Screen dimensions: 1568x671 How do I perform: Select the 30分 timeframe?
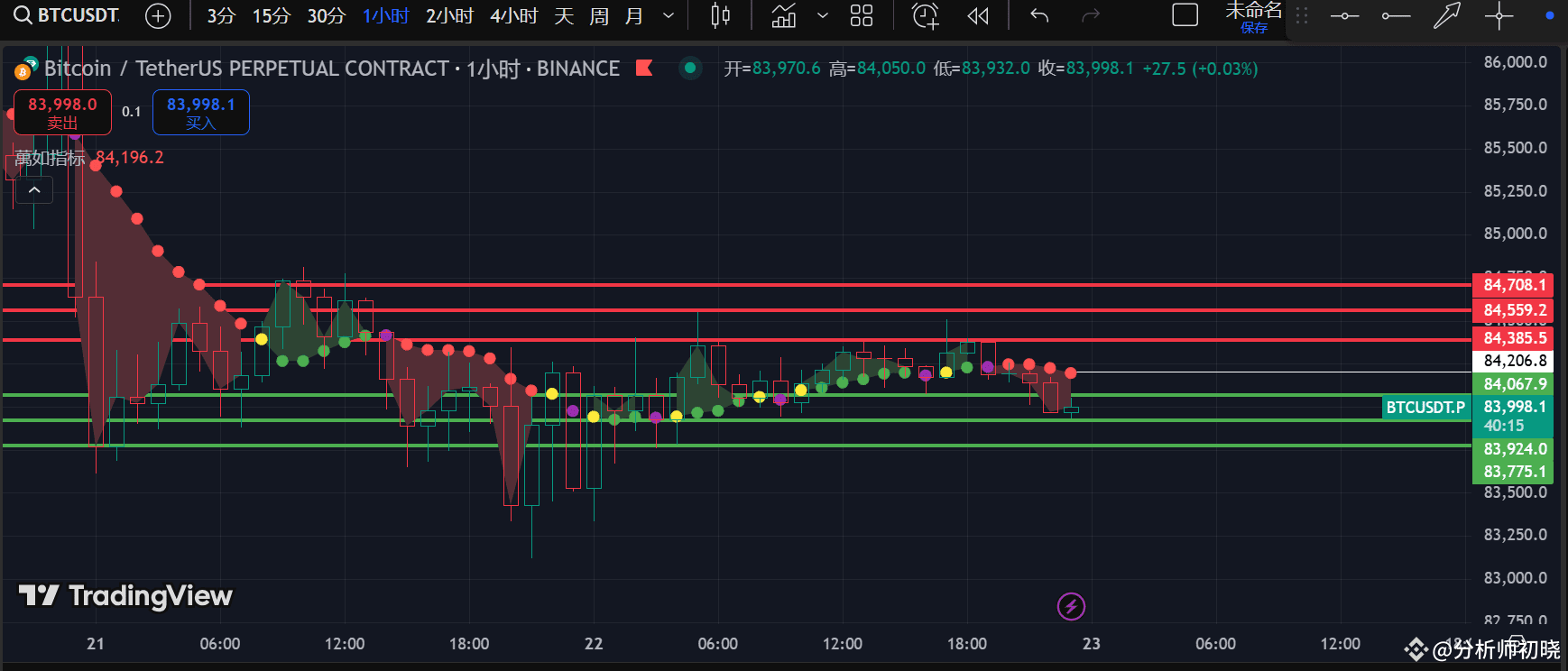tap(326, 15)
